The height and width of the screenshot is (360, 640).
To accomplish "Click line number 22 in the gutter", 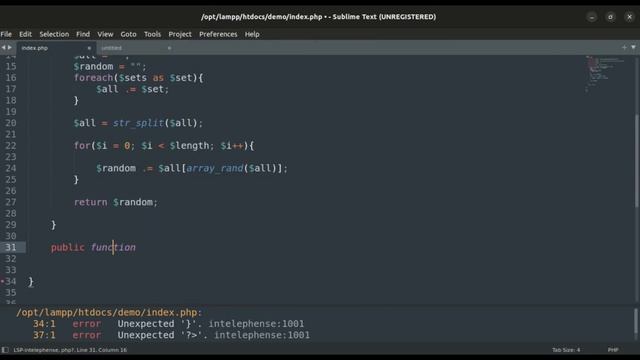I will pos(11,146).
